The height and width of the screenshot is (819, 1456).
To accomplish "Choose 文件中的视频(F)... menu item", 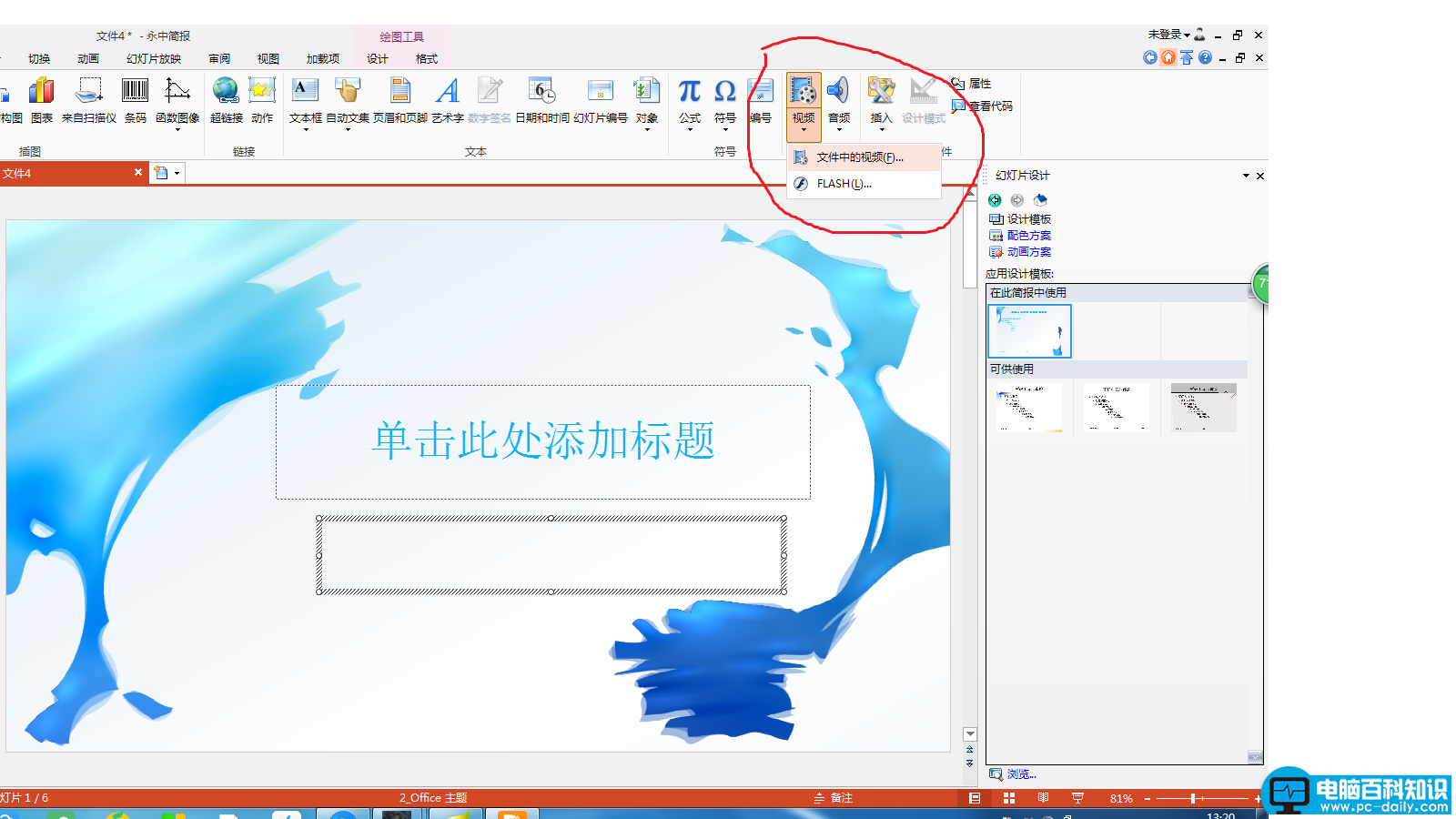I will [x=864, y=157].
